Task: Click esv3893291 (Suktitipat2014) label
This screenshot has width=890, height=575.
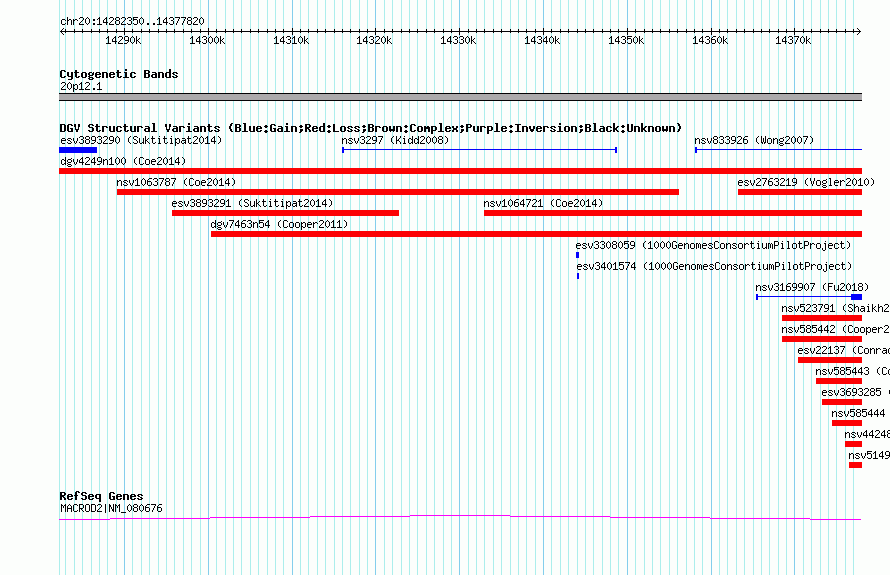Action: point(253,203)
